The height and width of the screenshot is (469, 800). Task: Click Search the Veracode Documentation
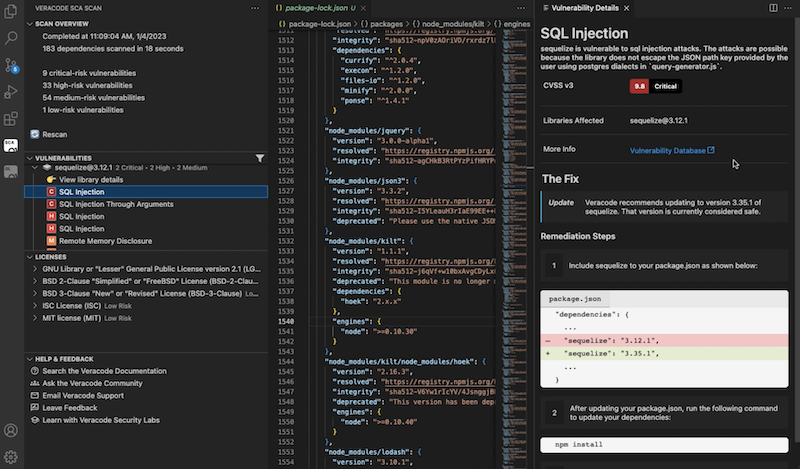pos(105,371)
